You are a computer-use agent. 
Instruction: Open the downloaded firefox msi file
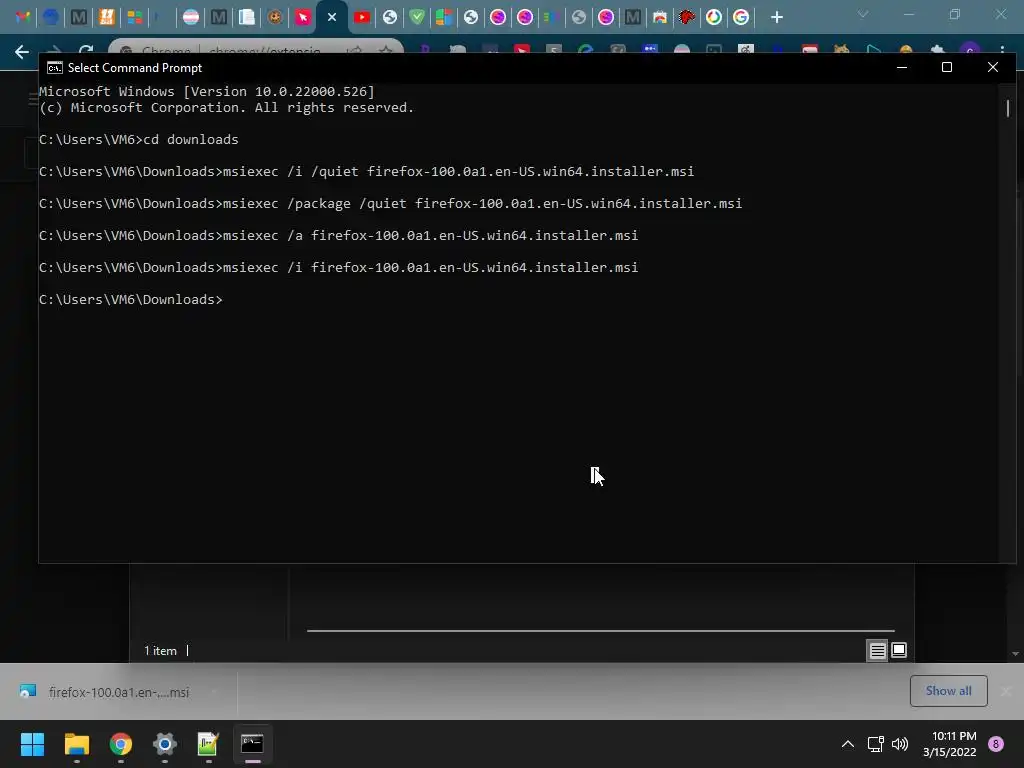click(x=118, y=692)
